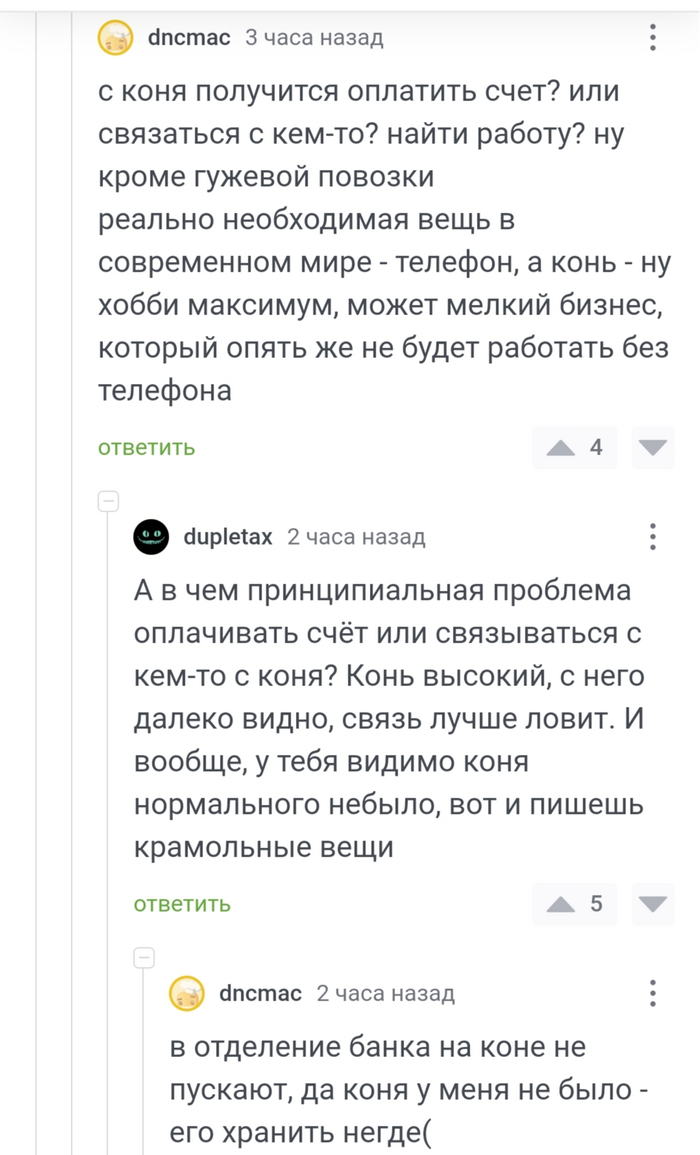
Task: Open dncmac username link on bottom reply
Action: click(260, 993)
